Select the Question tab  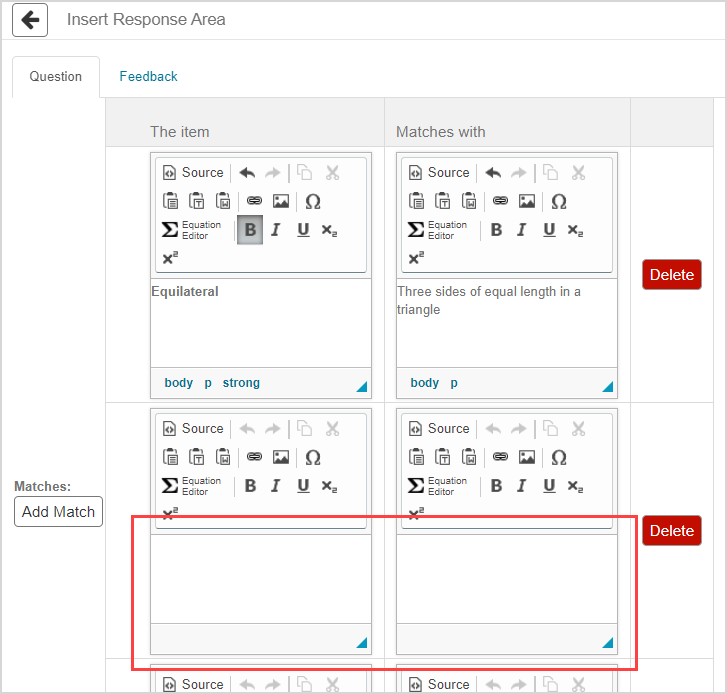56,76
